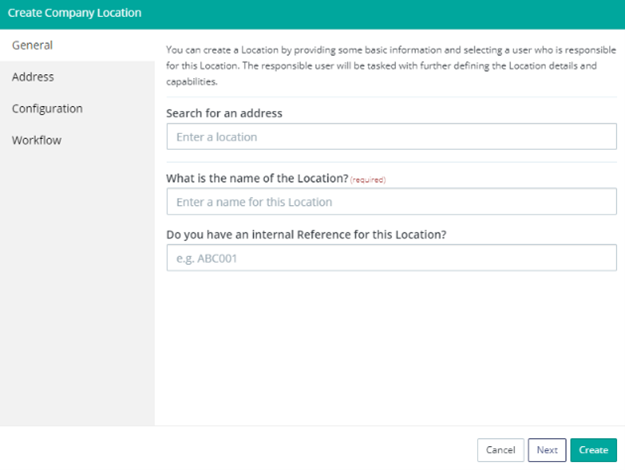Go to the Configuration tab
The image size is (625, 470).
pos(77,108)
